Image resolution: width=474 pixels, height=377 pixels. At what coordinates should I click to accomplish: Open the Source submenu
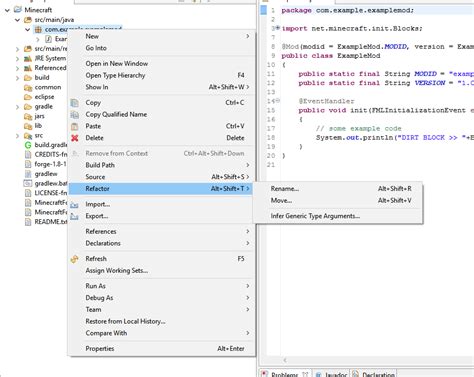pos(162,177)
